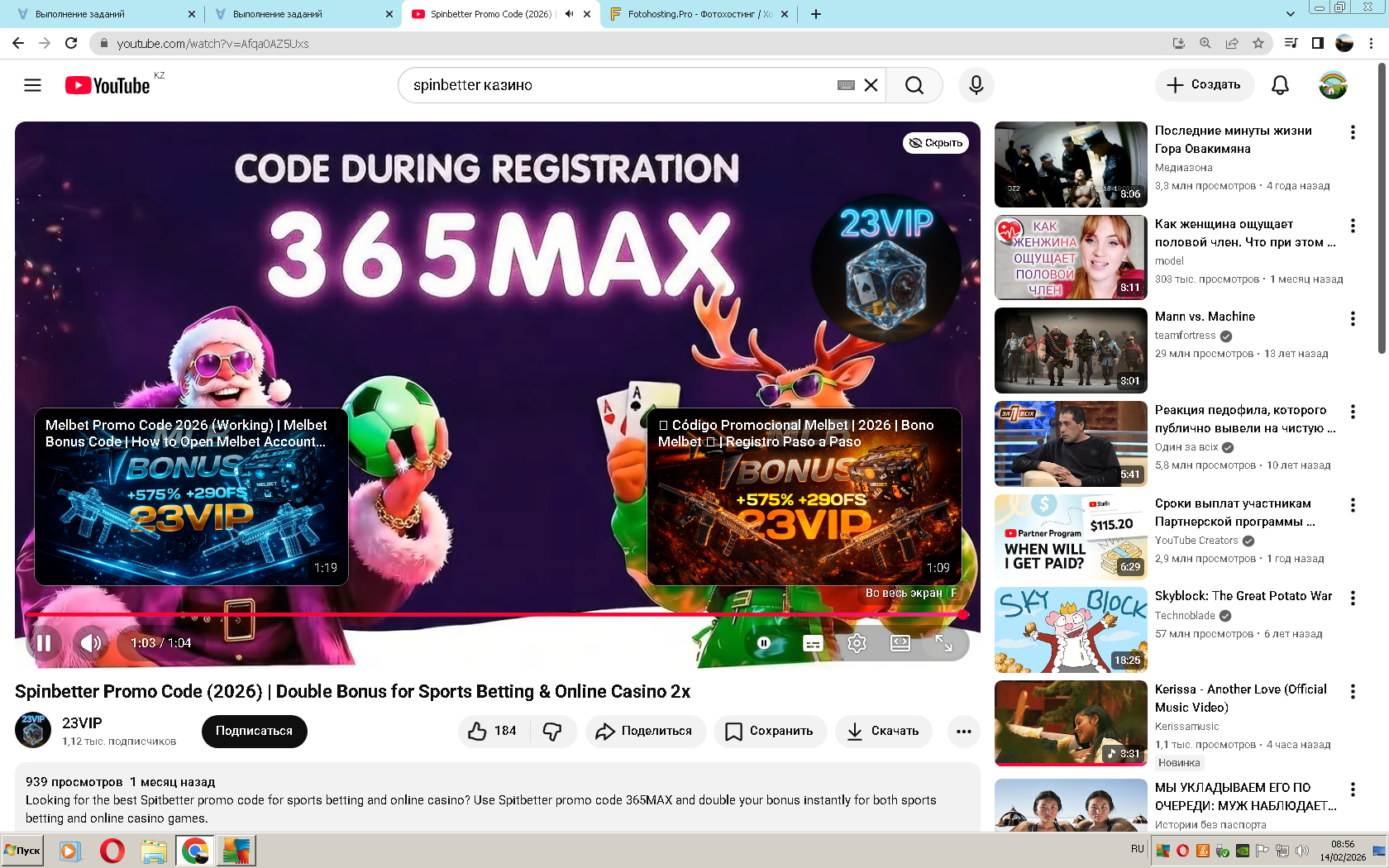Open the browser side panel
The width and height of the screenshot is (1389, 868).
1318,43
